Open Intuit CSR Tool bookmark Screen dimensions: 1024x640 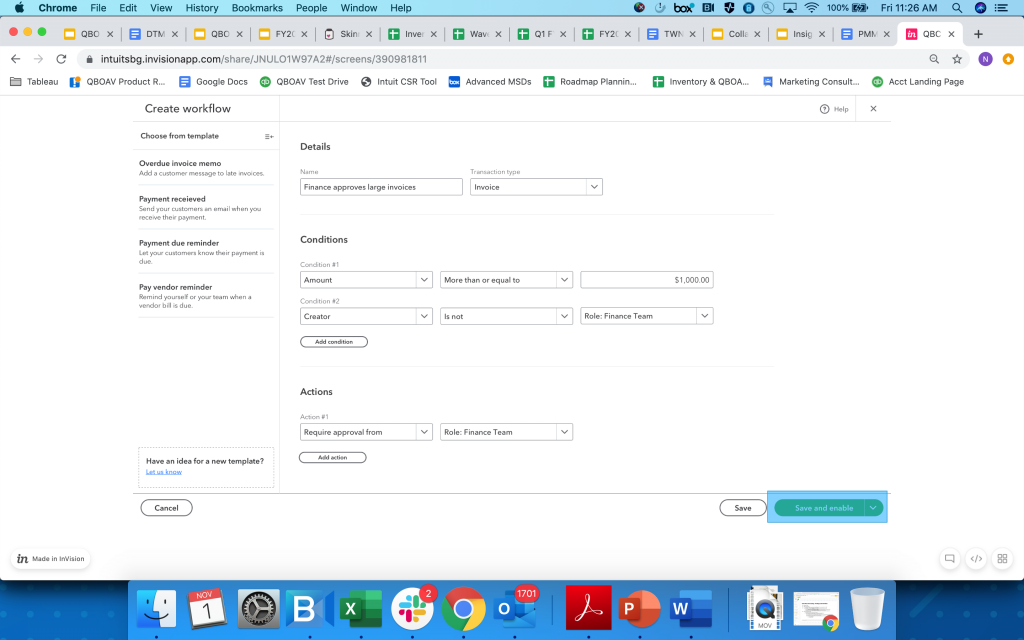point(399,82)
